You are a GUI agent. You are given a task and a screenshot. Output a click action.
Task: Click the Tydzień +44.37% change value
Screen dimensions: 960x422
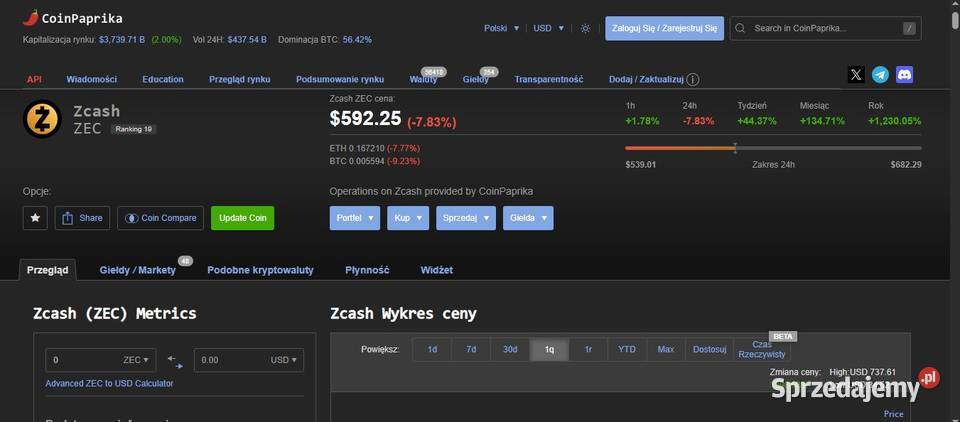[757, 121]
